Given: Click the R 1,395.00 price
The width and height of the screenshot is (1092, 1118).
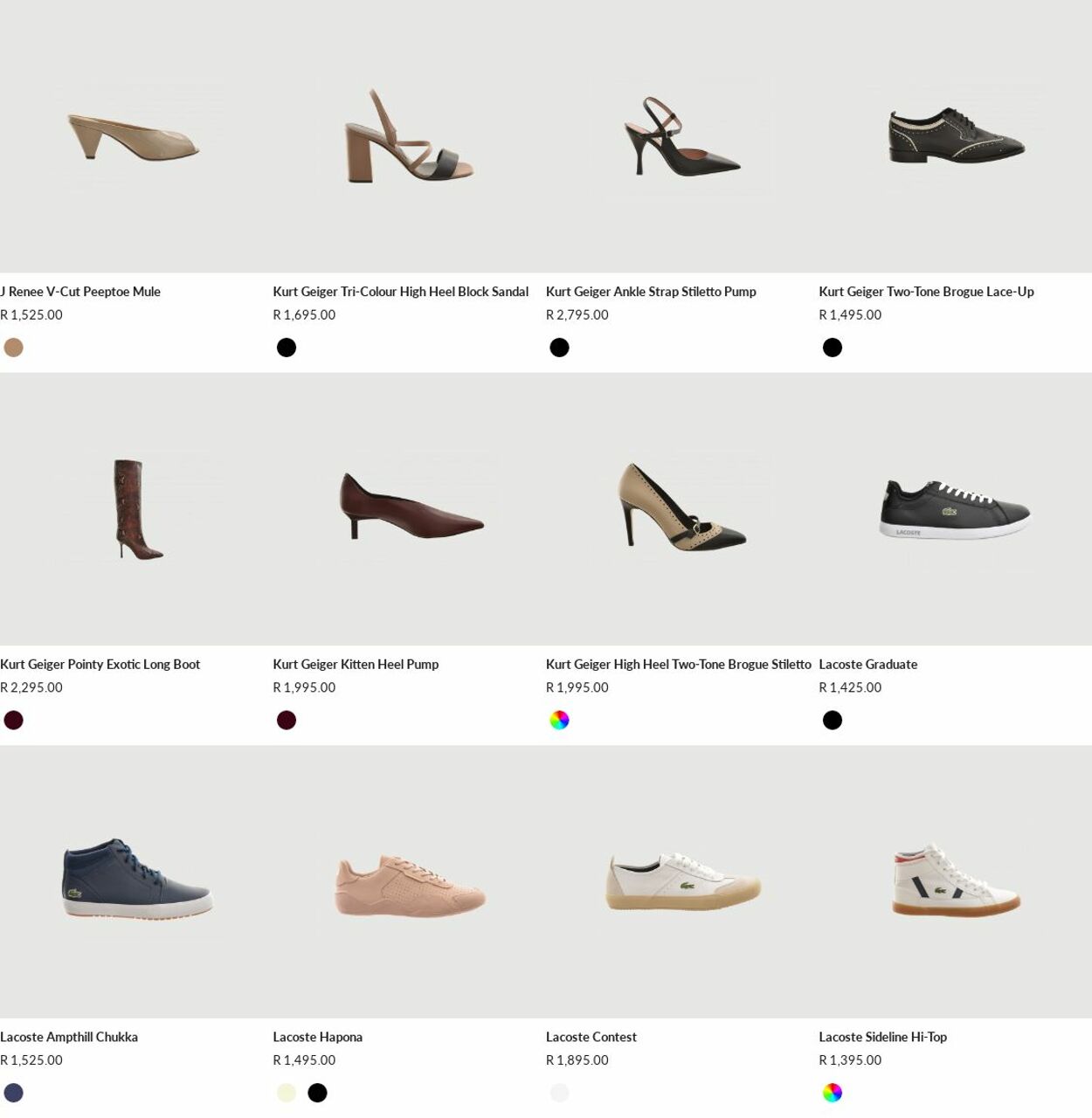Looking at the screenshot, I should click(x=850, y=1060).
